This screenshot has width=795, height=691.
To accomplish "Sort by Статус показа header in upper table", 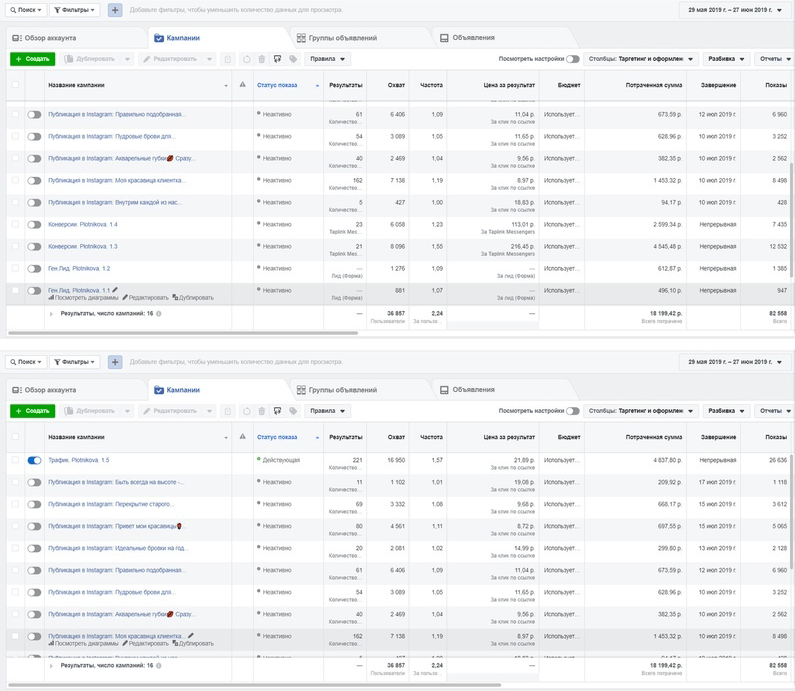I will click(277, 85).
